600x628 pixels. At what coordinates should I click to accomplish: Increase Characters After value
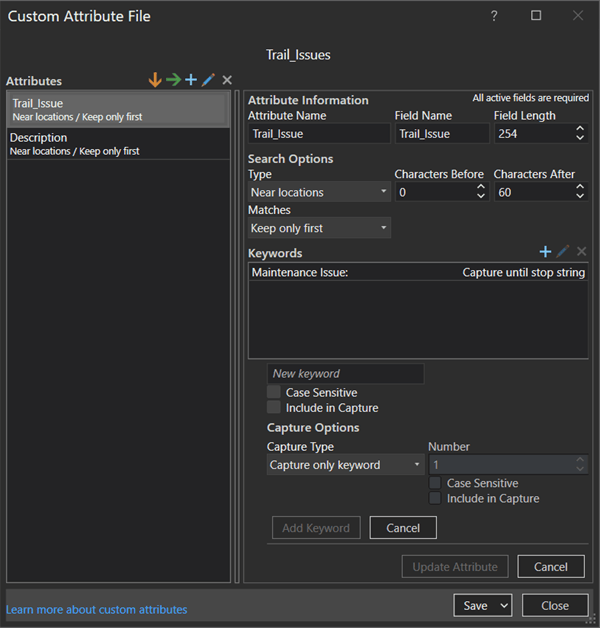[x=580, y=187]
